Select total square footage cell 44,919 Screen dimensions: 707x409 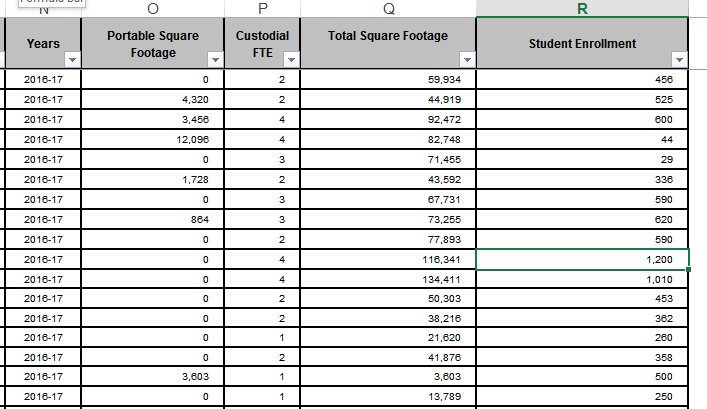pyautogui.click(x=388, y=100)
